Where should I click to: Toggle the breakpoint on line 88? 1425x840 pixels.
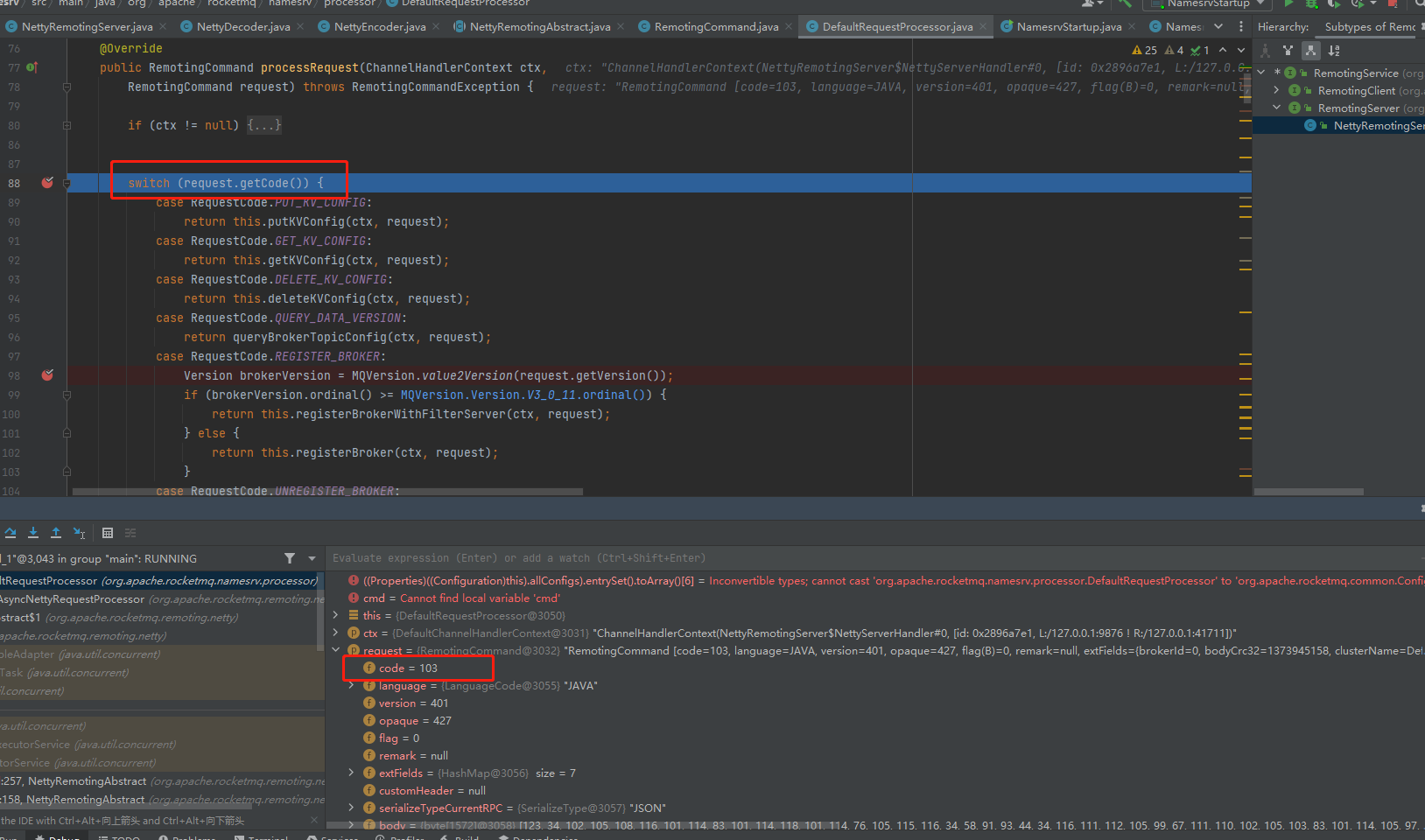[47, 183]
